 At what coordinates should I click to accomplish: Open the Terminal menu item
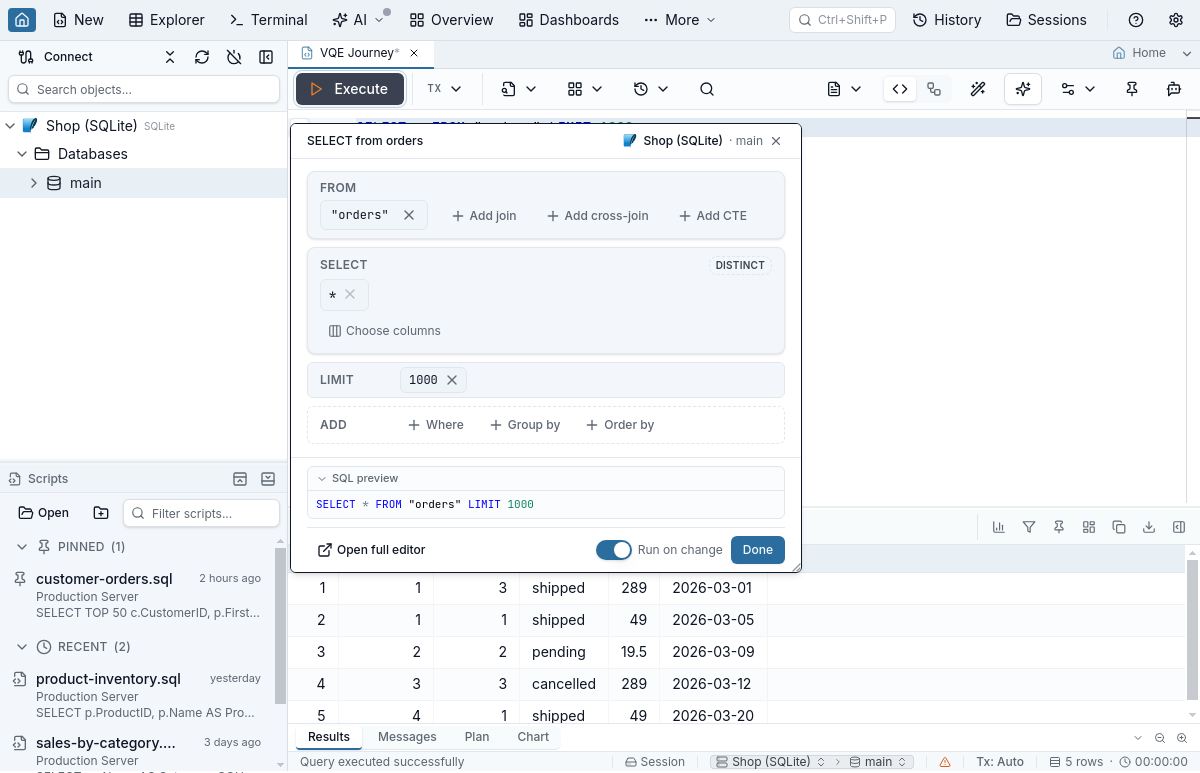[x=268, y=20]
